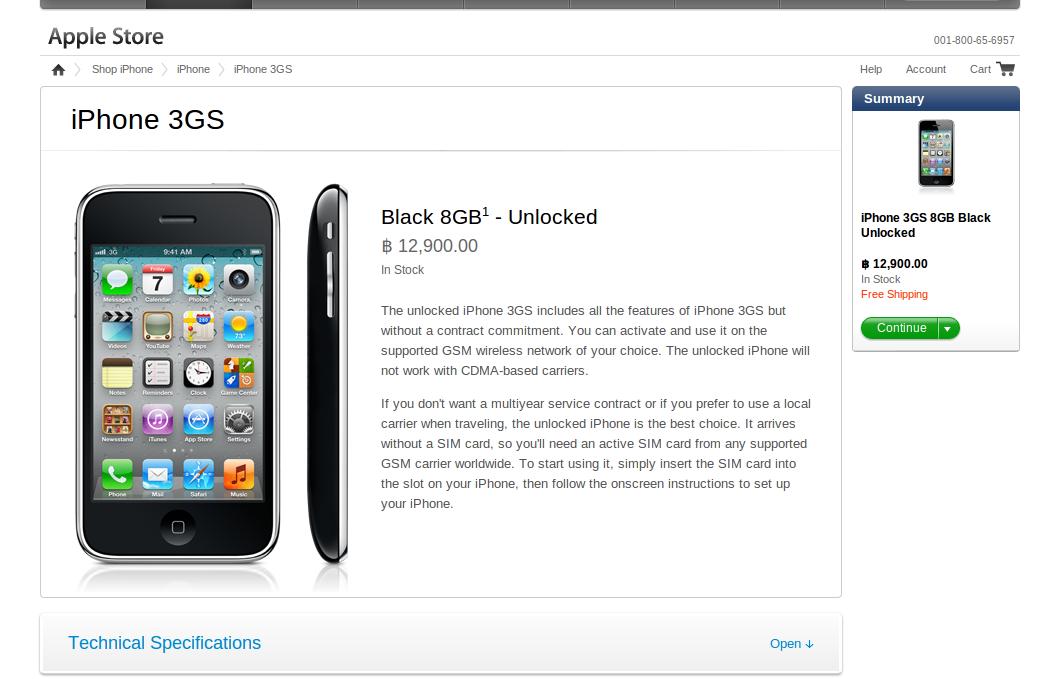Click the green Continue button
This screenshot has height=679, width=1049.
point(900,328)
